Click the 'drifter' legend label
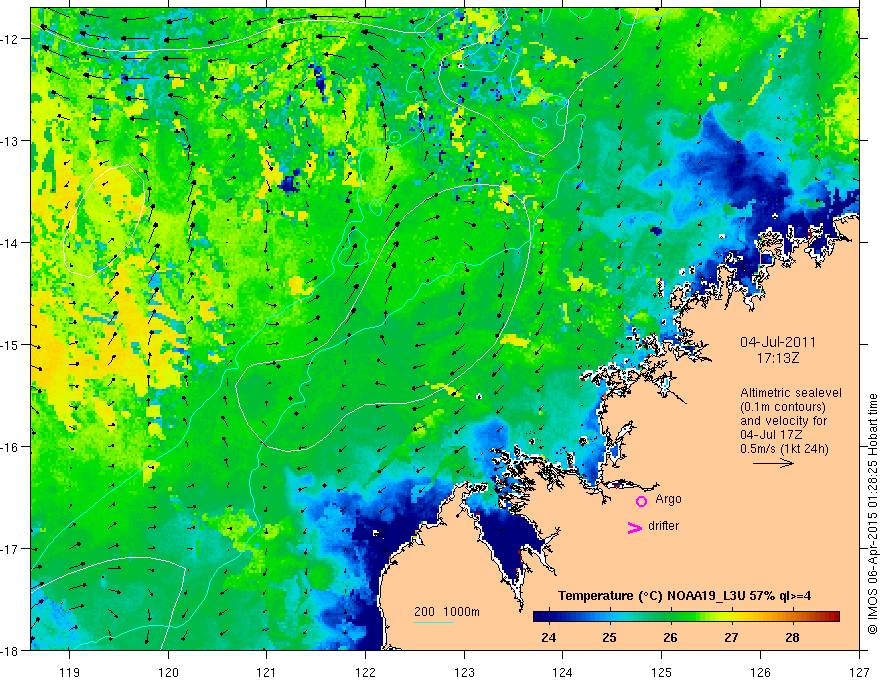 pyautogui.click(x=663, y=526)
